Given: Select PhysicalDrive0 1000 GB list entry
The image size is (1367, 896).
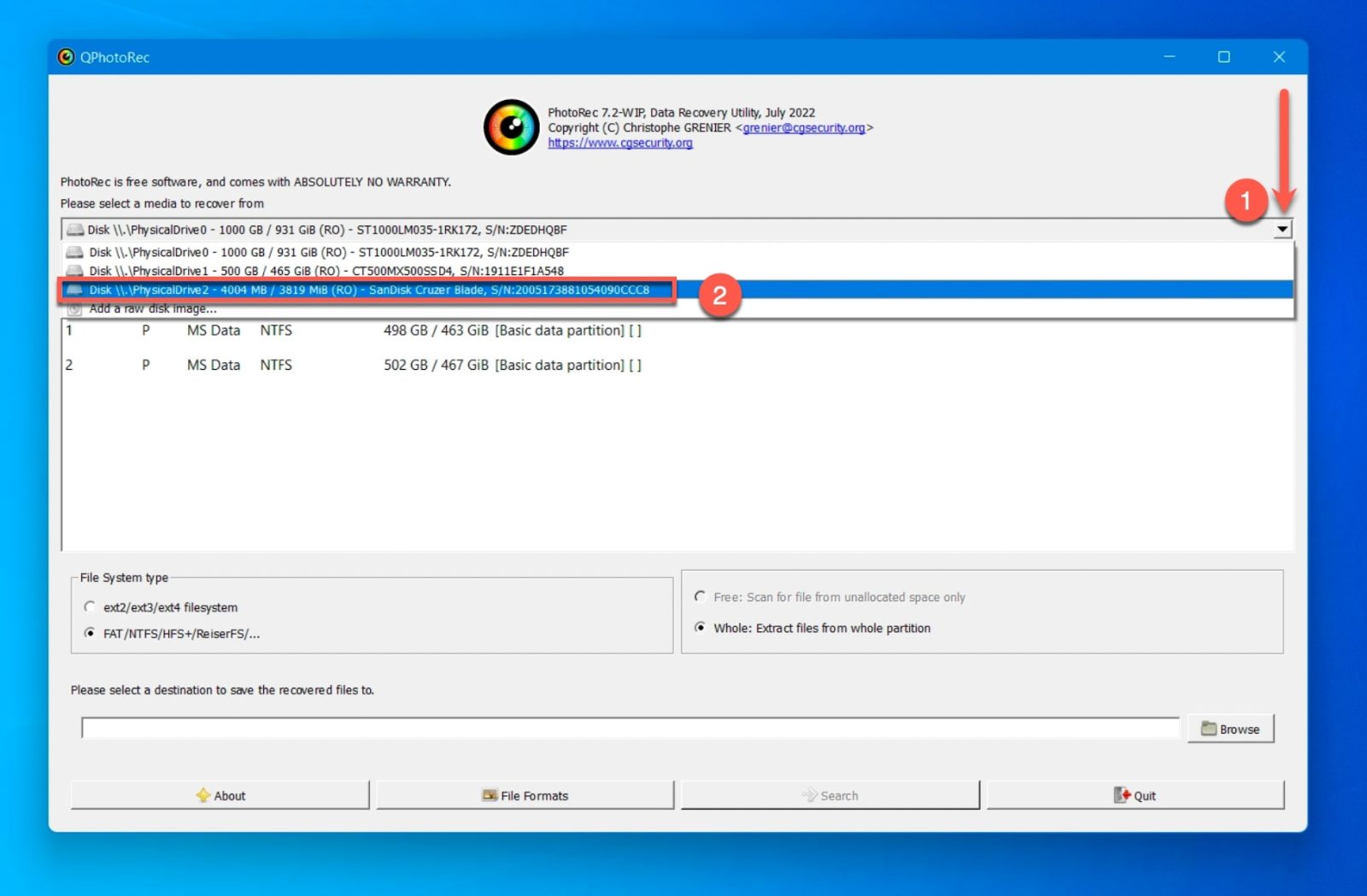Looking at the screenshot, I should pos(328,252).
